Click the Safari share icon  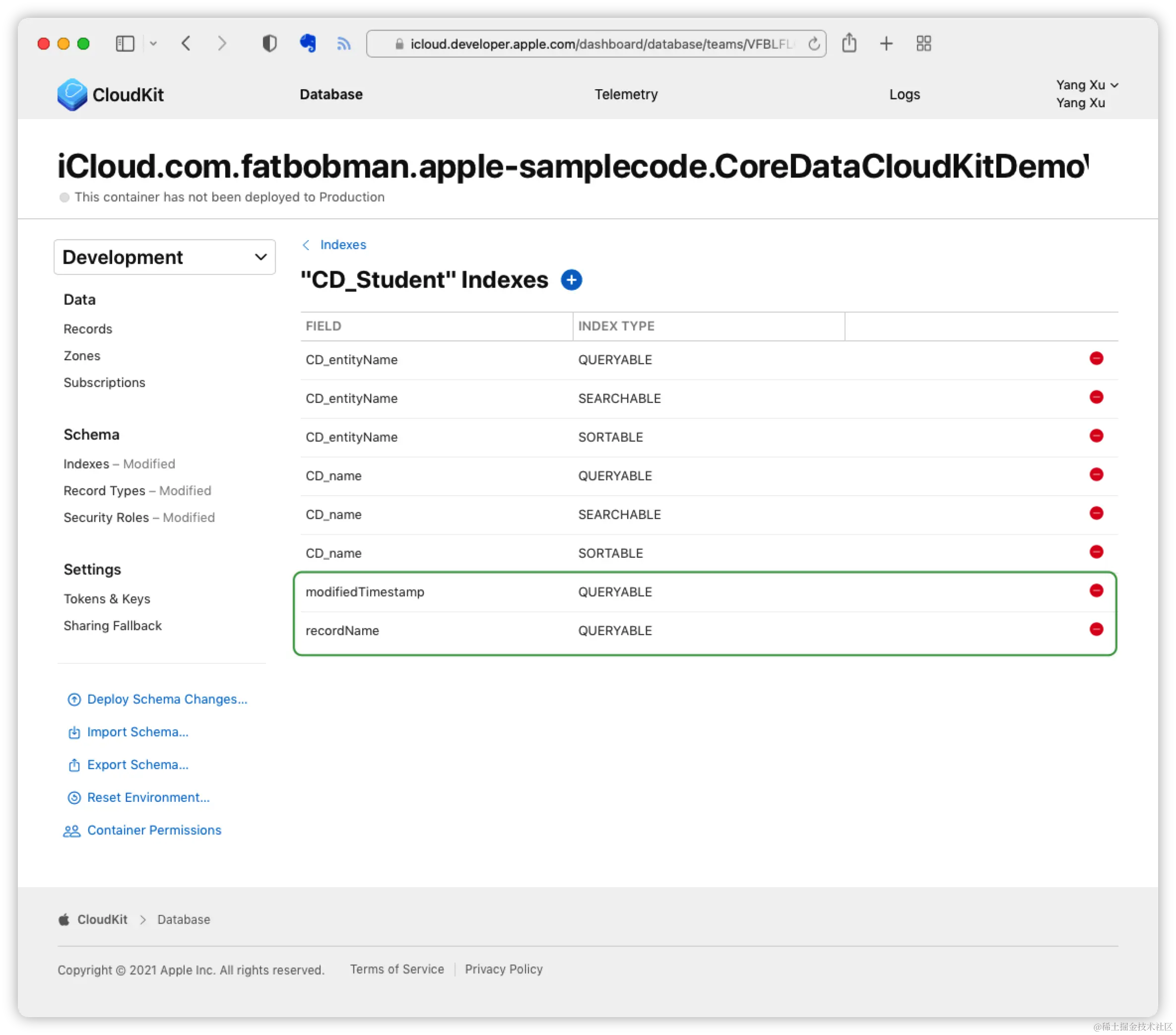coord(849,44)
